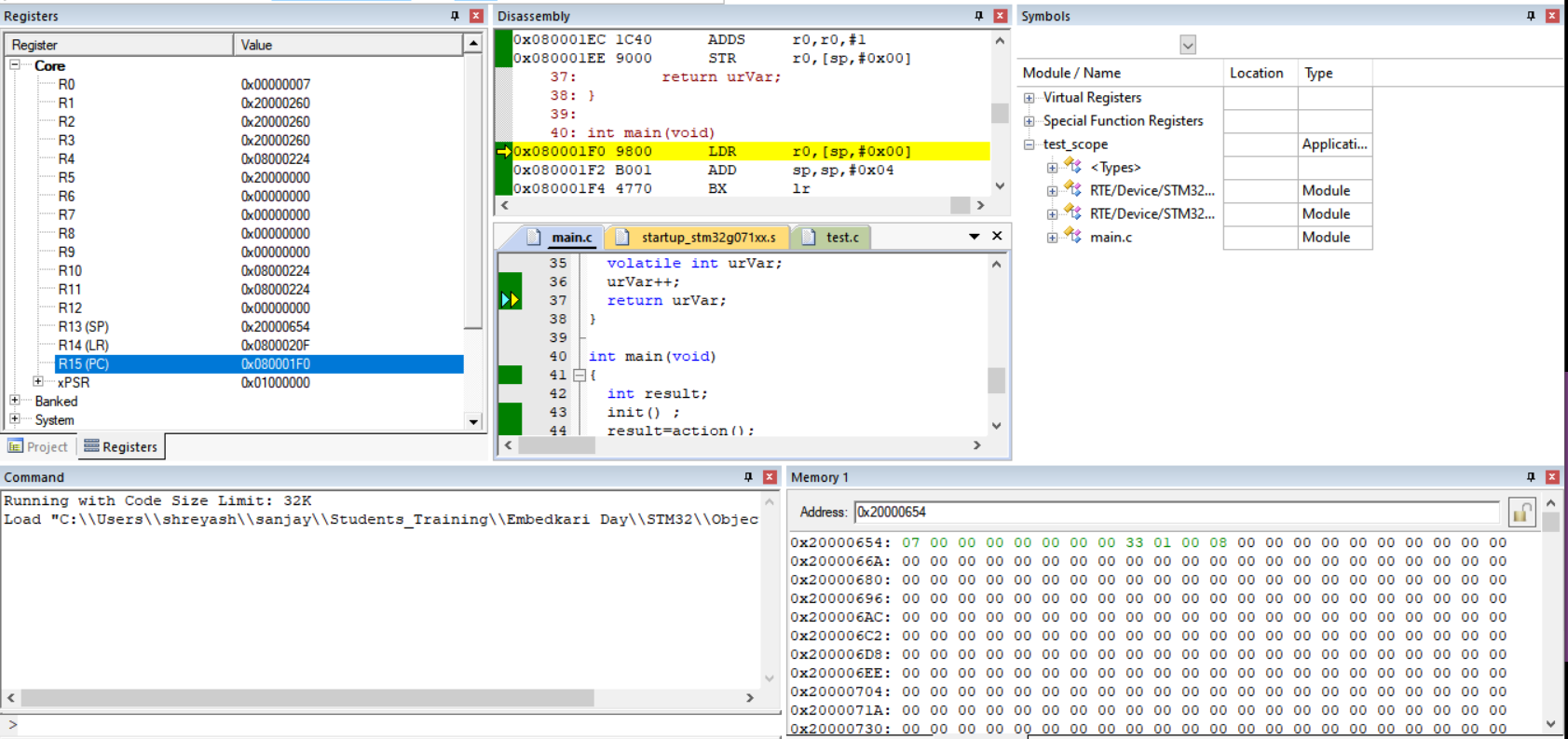
Task: Pin the Registers panel
Action: (x=455, y=16)
